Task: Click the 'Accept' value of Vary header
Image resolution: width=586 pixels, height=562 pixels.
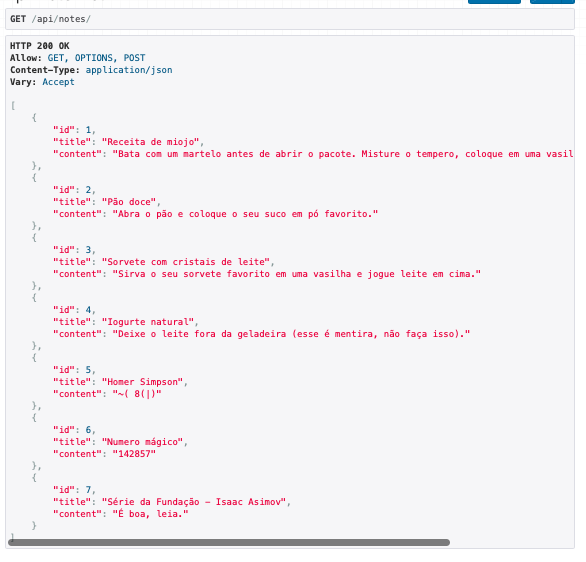Action: point(58,82)
